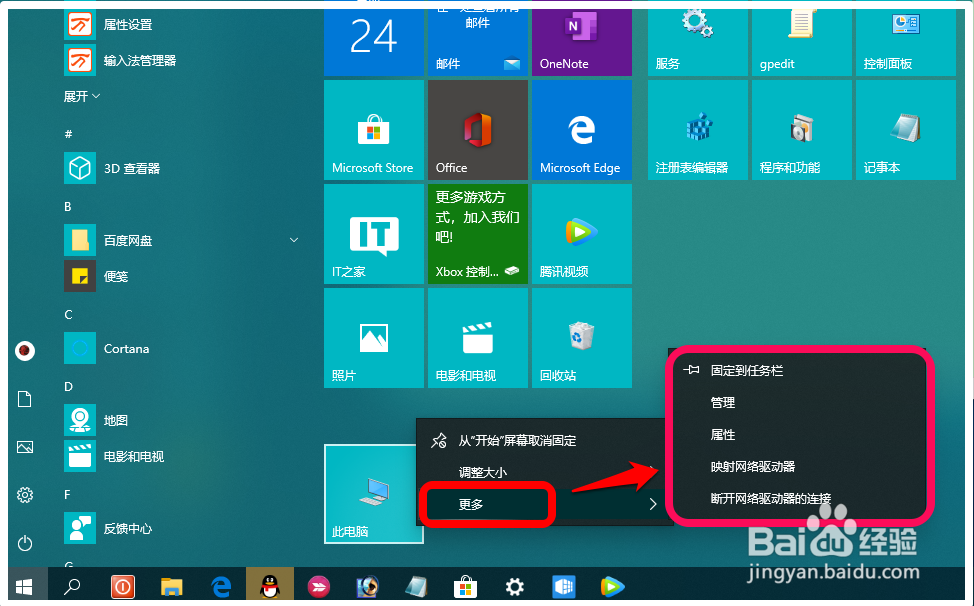This screenshot has height=606, width=974.
Task: Choose 属性 in the submenu
Action: [799, 435]
